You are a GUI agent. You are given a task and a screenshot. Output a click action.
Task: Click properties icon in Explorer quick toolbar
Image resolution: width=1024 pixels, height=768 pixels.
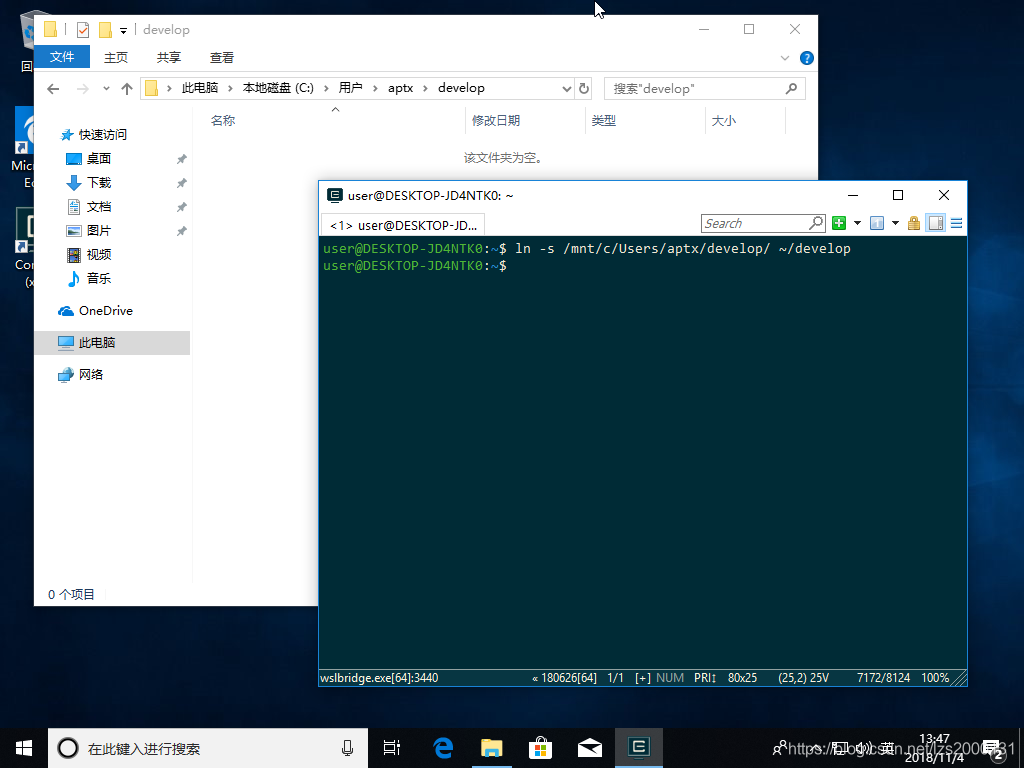[x=83, y=29]
